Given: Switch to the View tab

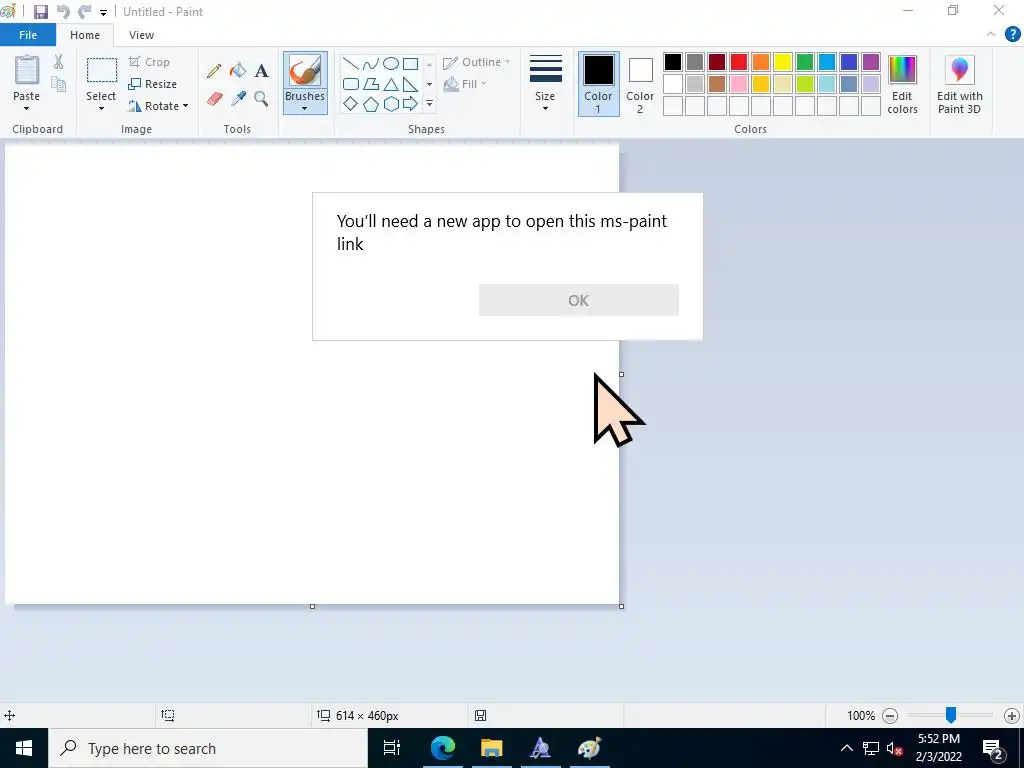Looking at the screenshot, I should pyautogui.click(x=141, y=35).
